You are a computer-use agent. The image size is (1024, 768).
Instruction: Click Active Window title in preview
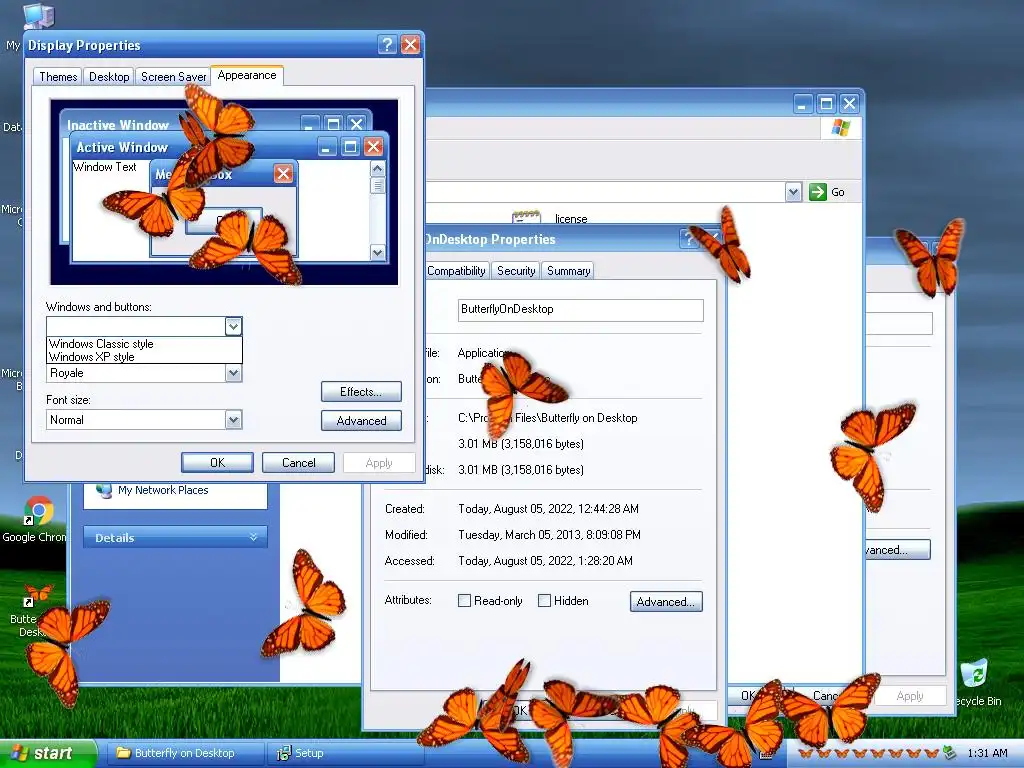[122, 147]
